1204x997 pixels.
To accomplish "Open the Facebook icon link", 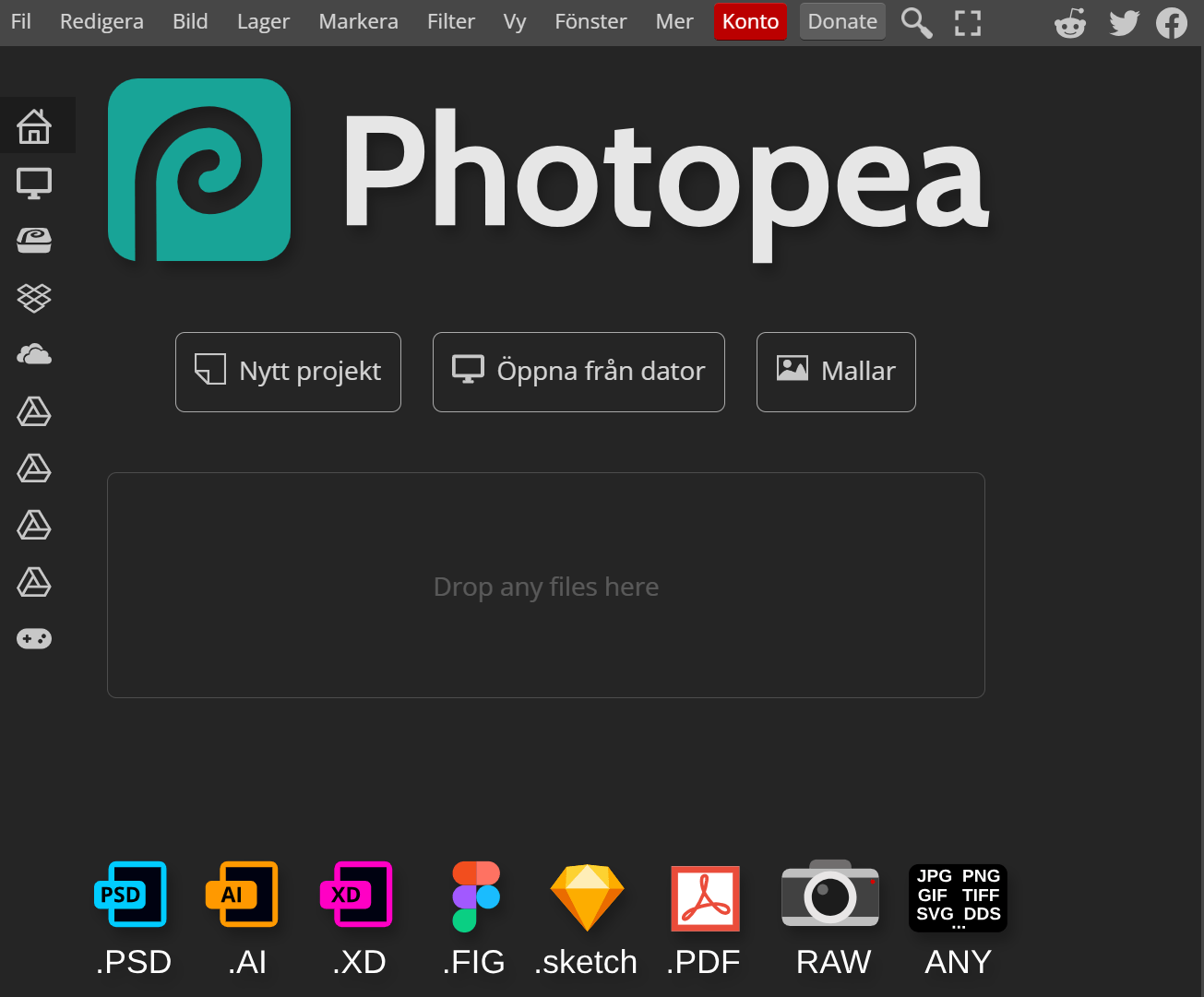I will [1172, 22].
